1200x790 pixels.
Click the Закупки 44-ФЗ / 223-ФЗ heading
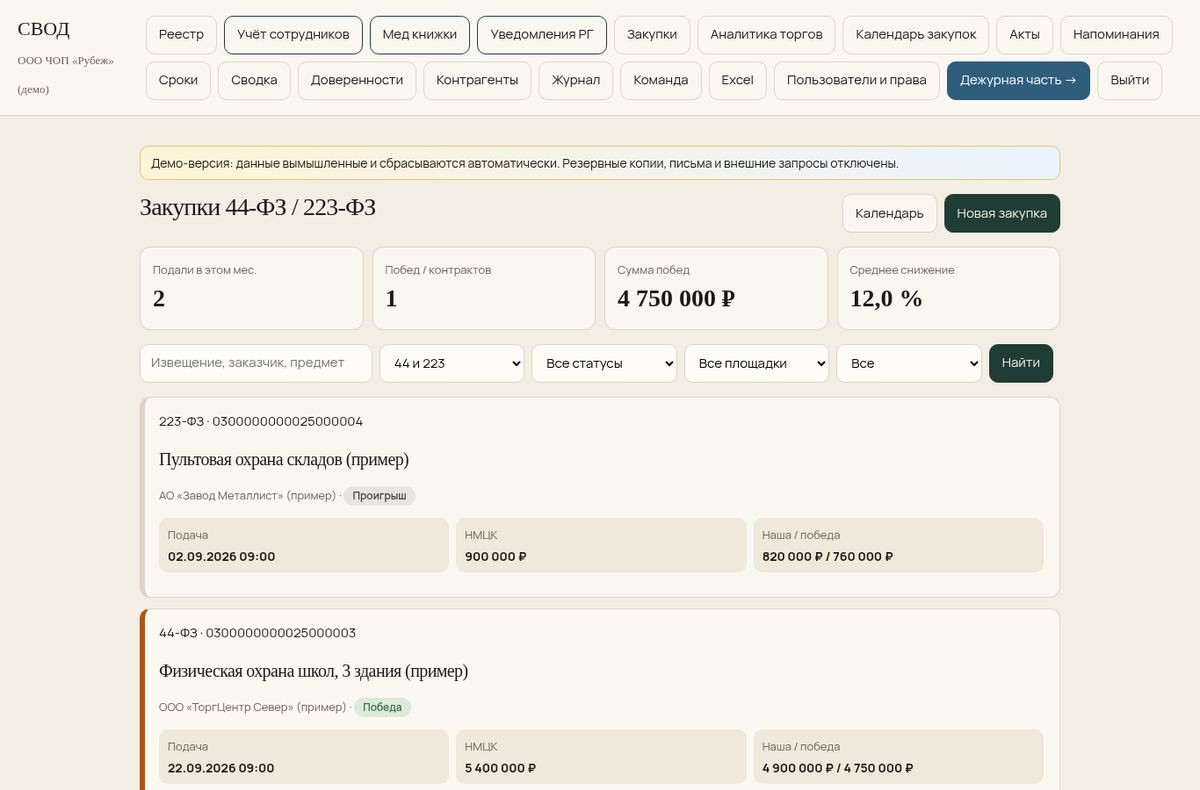pos(258,207)
